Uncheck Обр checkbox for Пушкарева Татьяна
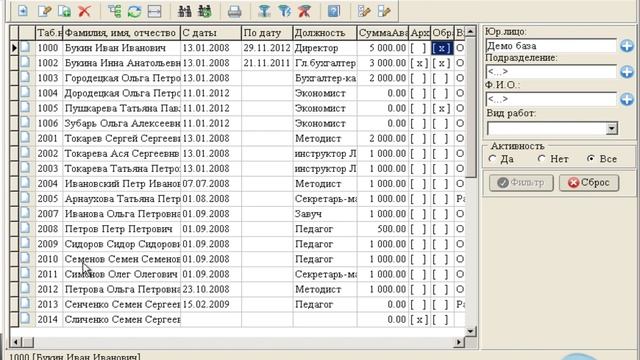Screen dimensions: 640x360 442,109
